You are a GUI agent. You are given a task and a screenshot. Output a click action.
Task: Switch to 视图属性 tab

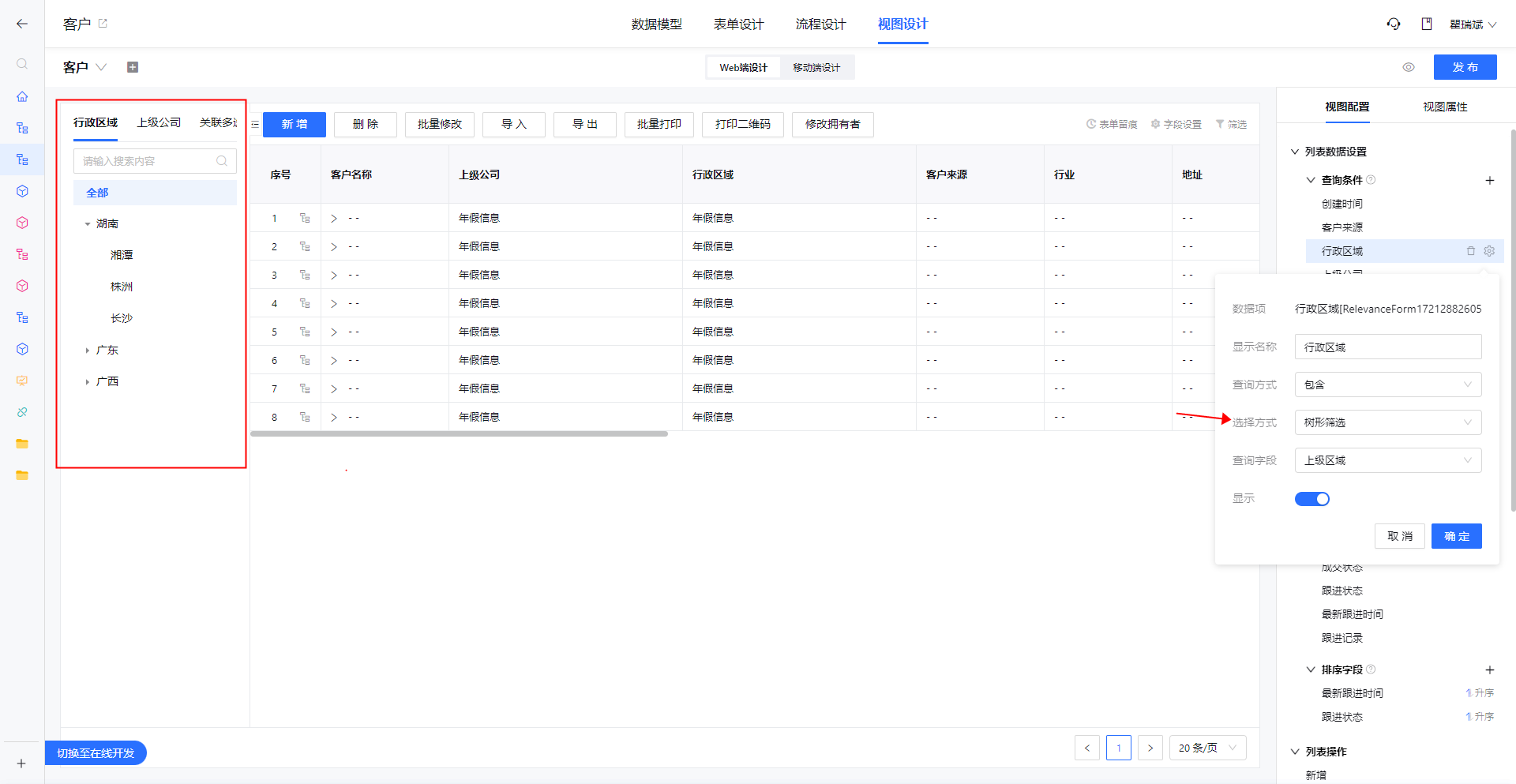coord(1445,107)
